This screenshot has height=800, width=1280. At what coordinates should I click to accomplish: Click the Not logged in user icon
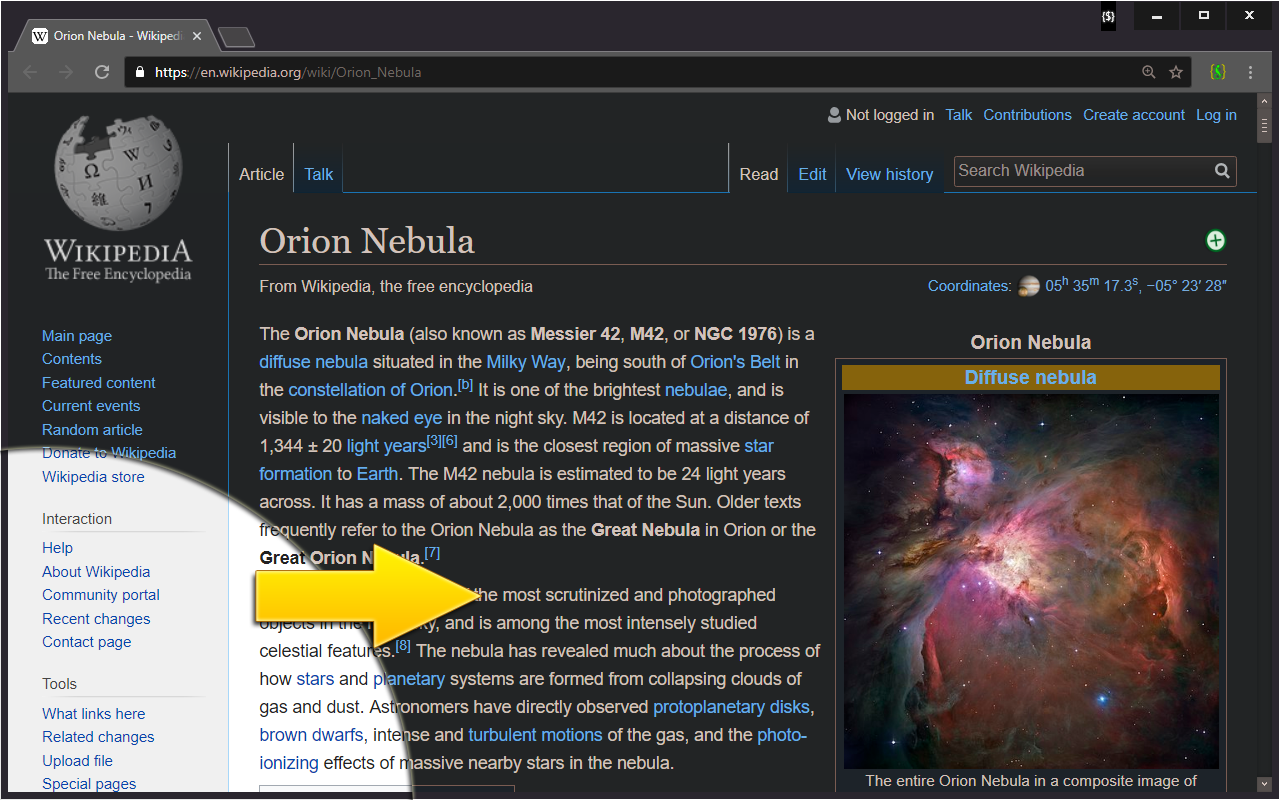coord(834,115)
